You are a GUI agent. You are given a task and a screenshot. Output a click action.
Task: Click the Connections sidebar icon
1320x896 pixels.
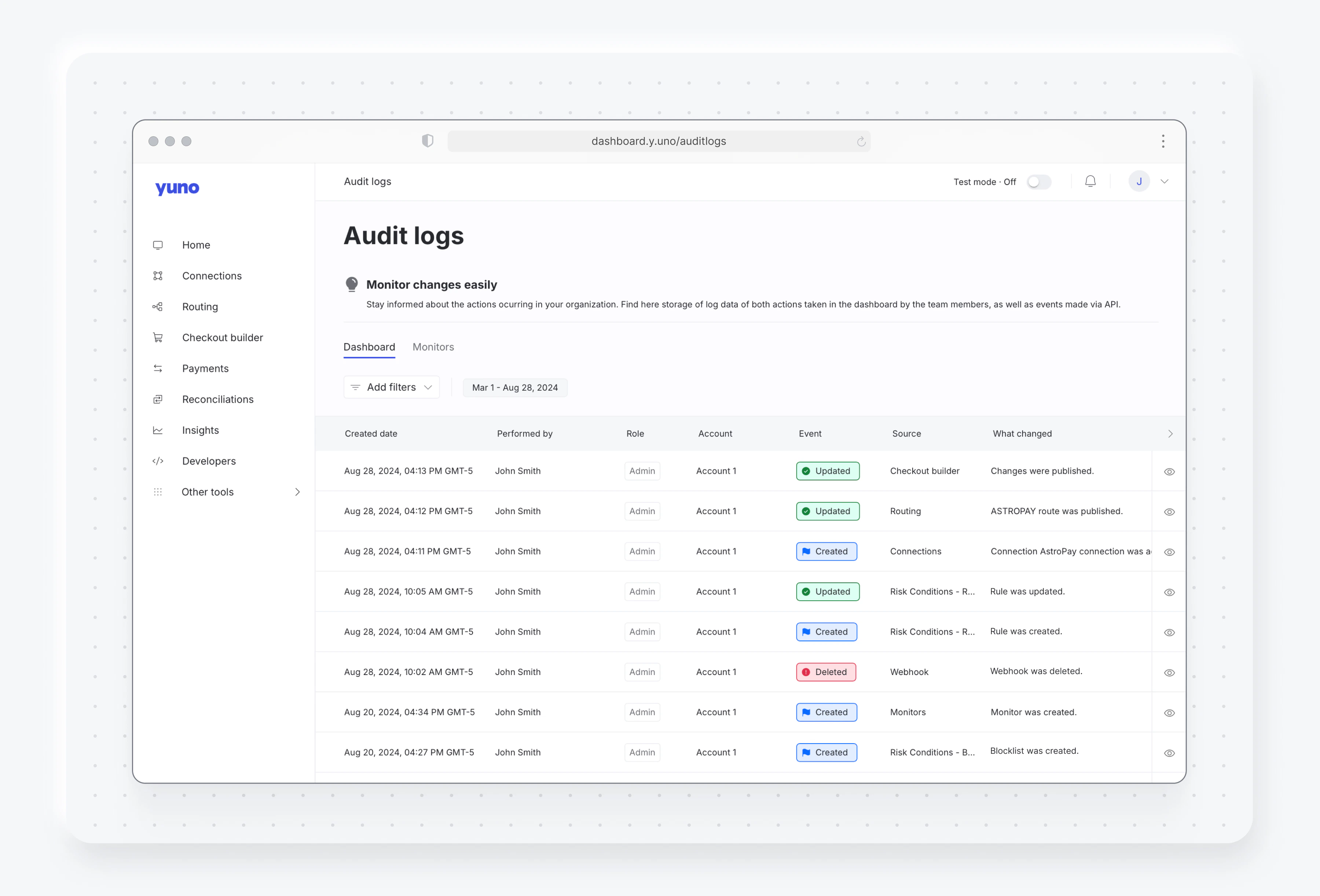pyautogui.click(x=158, y=276)
